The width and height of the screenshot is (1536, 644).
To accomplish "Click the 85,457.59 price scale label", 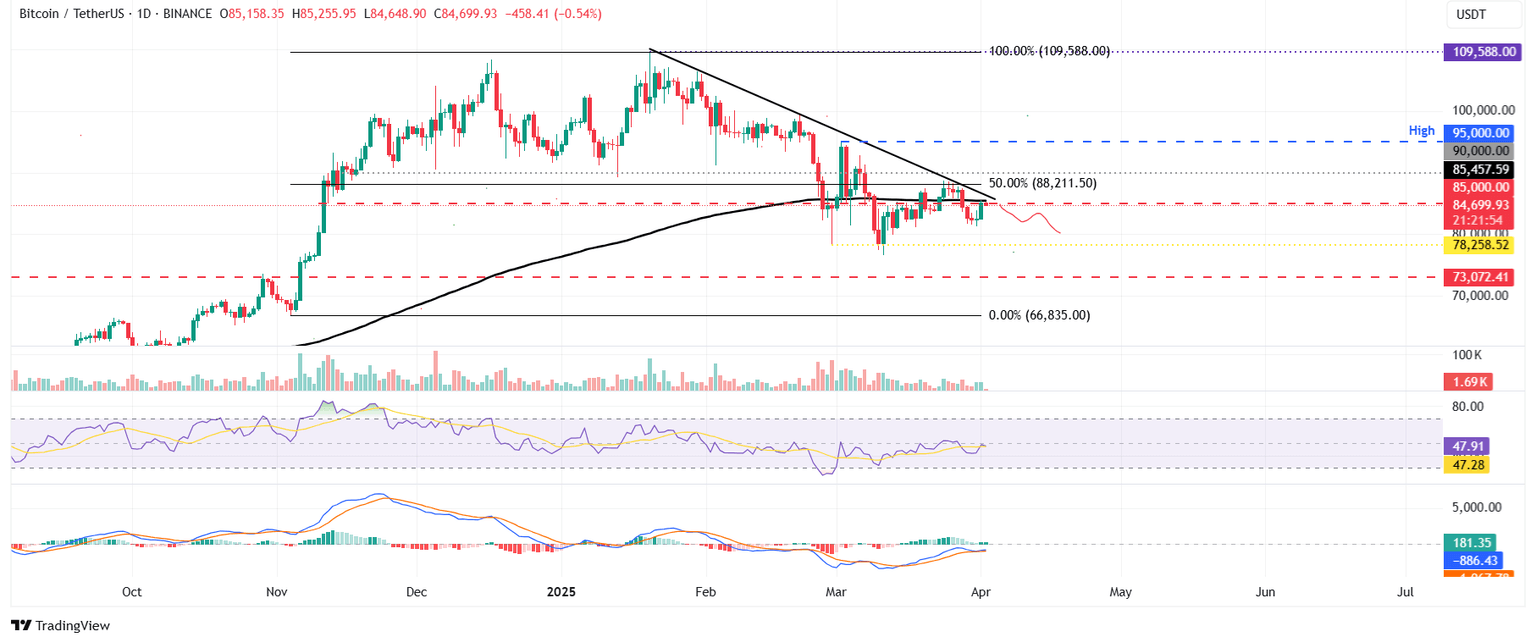I will click(x=1480, y=169).
